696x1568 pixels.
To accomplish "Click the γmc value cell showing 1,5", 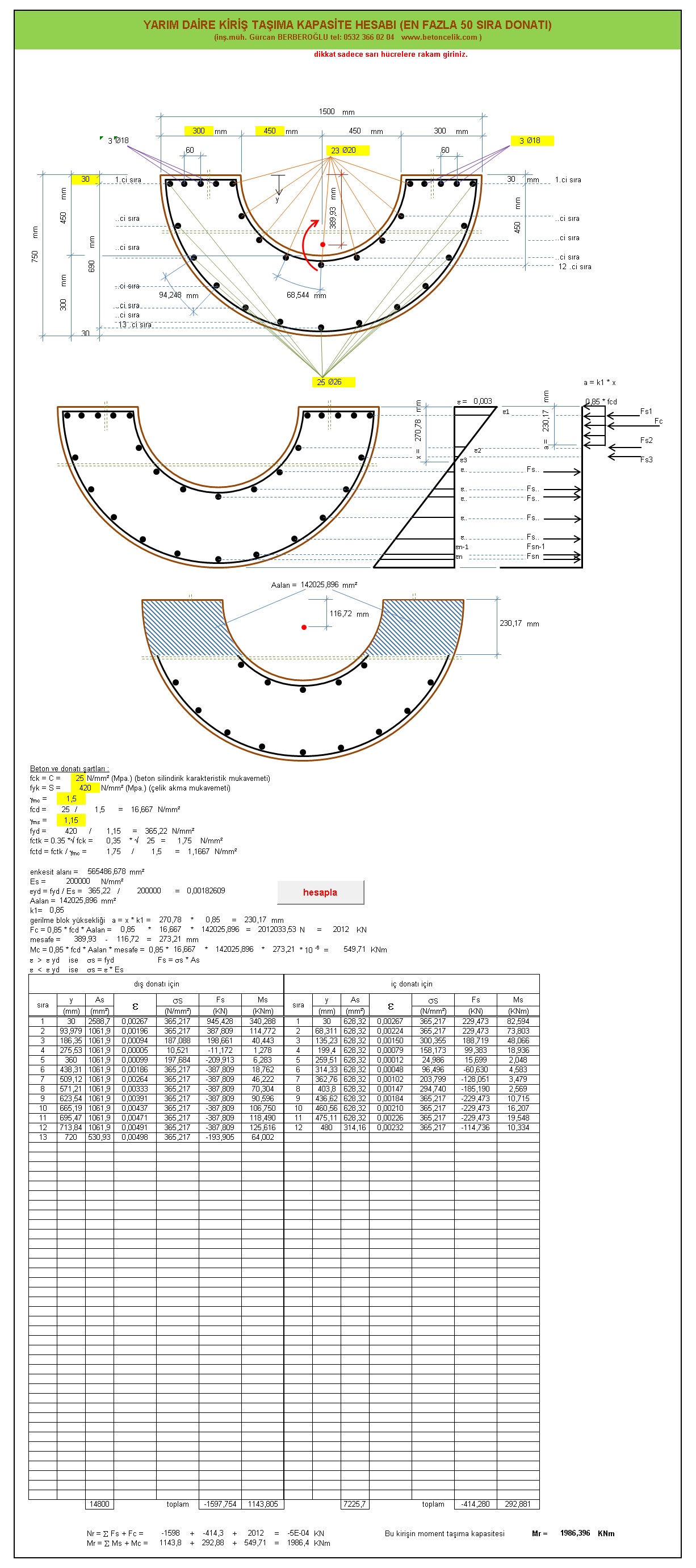I will coord(71,798).
